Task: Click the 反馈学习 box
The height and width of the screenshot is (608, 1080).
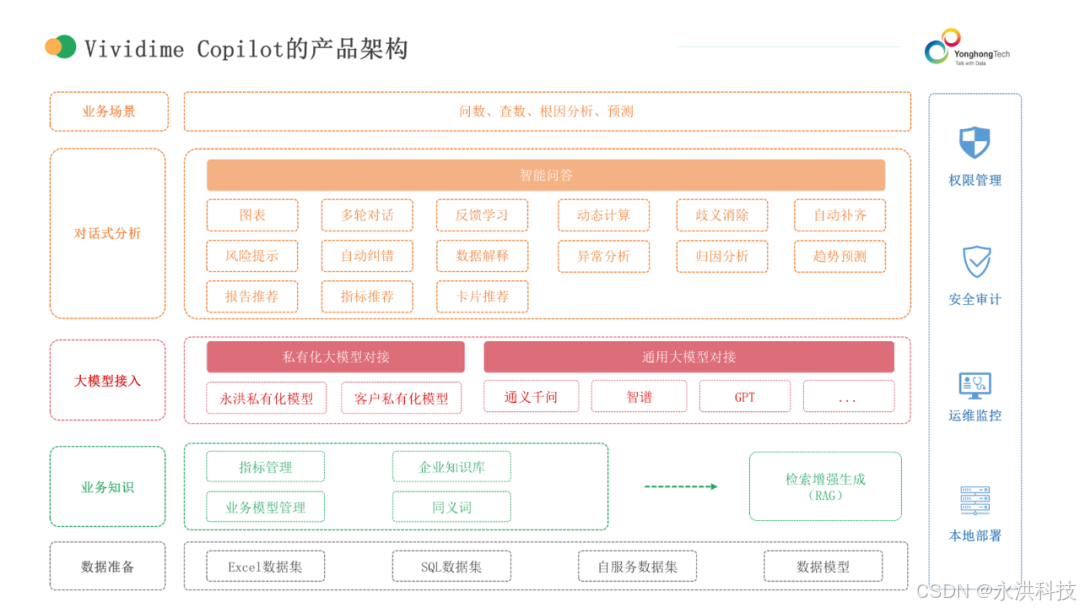Action: click(x=482, y=216)
